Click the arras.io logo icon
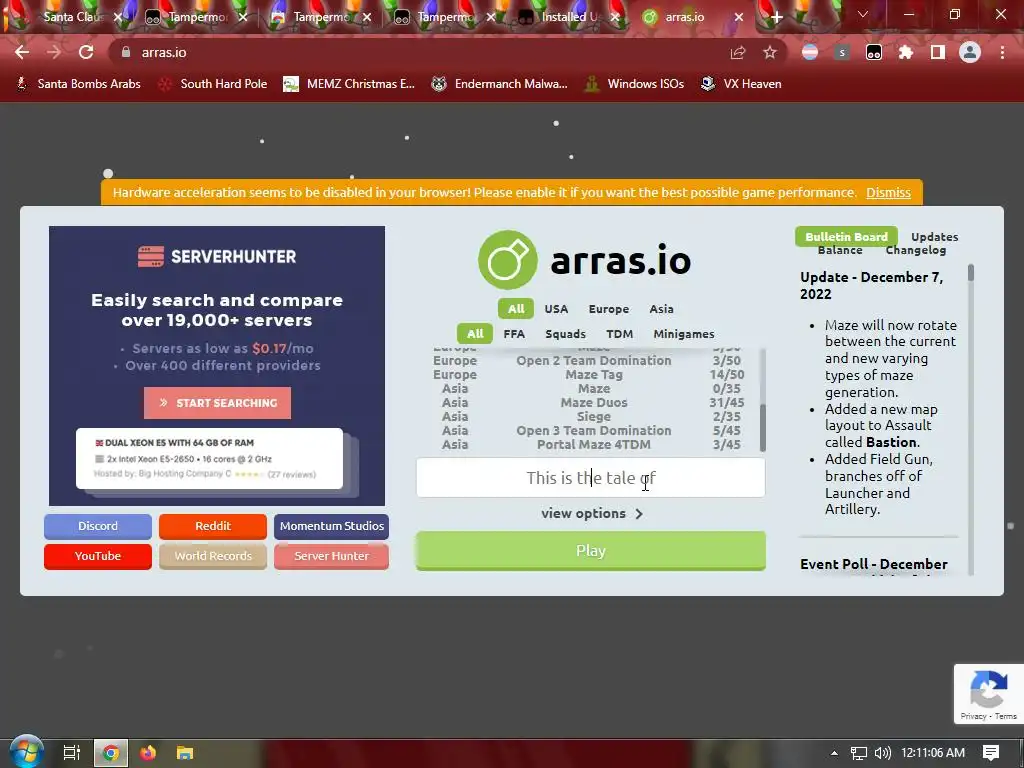 tap(507, 260)
